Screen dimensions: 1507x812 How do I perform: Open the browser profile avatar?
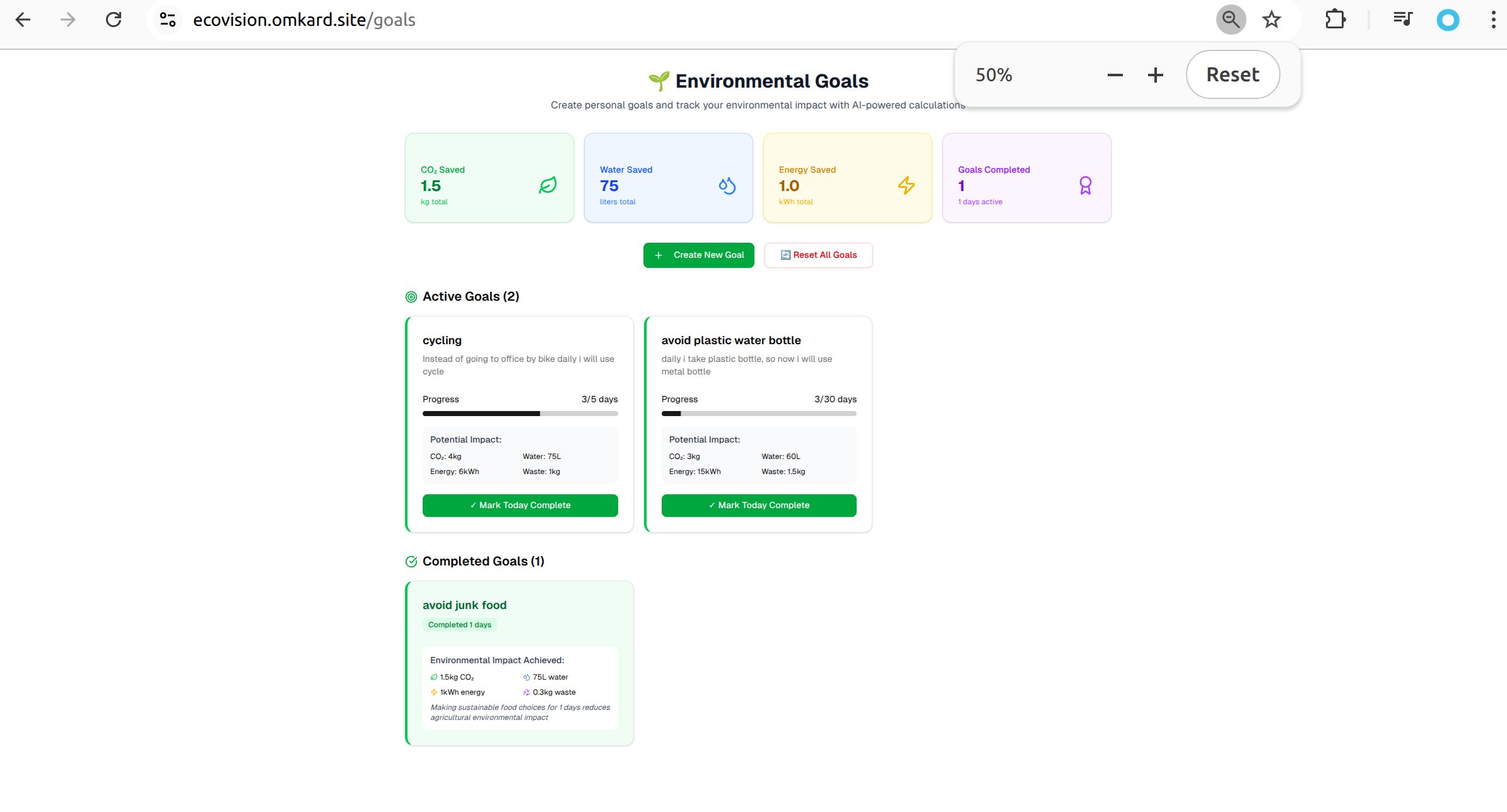click(x=1448, y=20)
